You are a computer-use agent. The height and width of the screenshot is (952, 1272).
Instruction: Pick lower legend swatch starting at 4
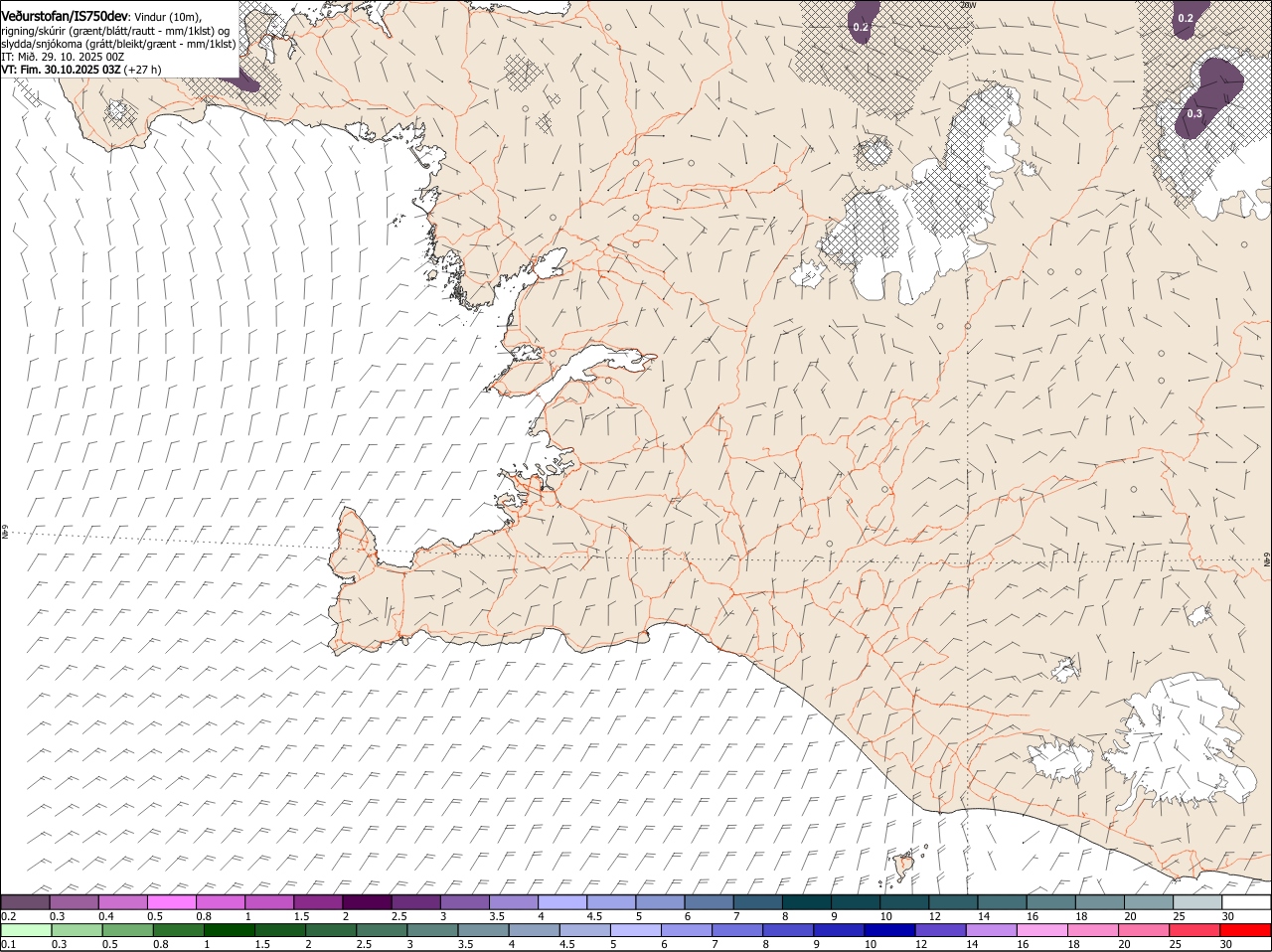point(534,930)
